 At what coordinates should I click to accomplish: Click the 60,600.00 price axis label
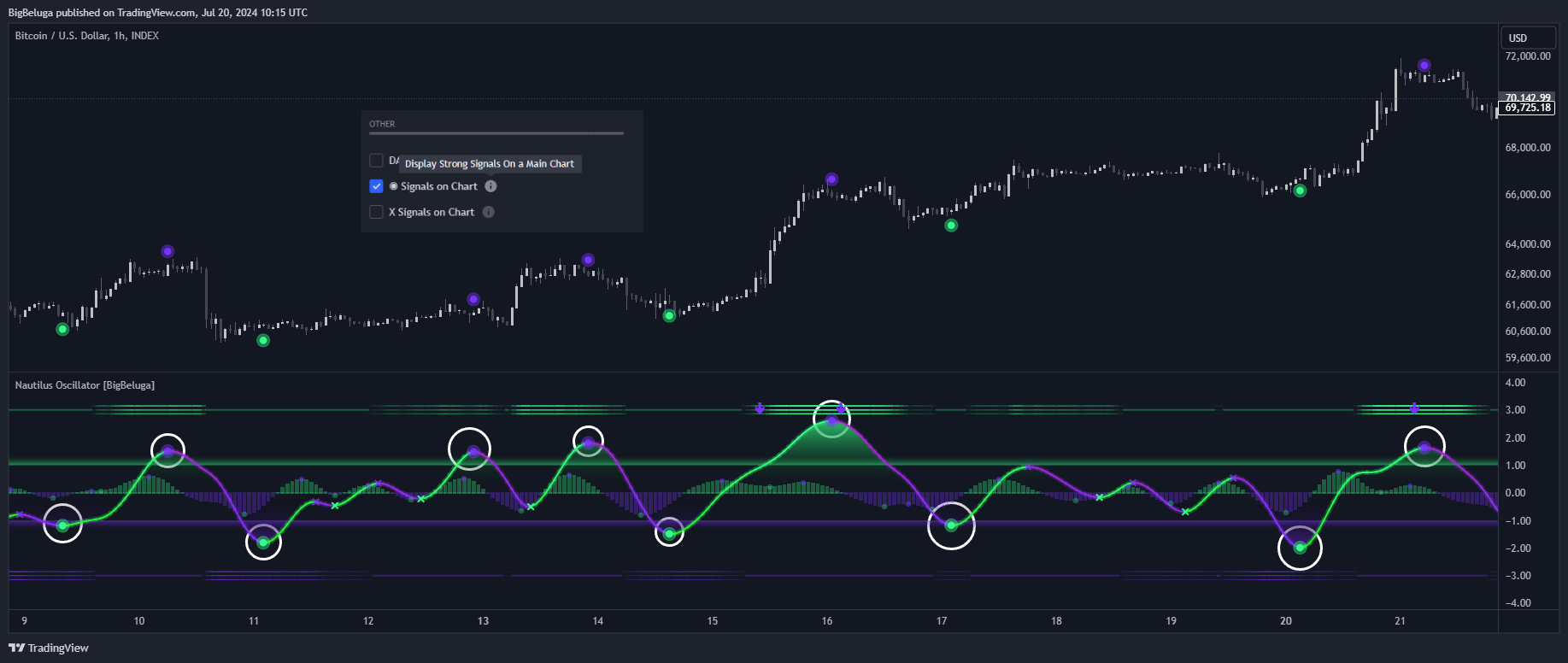[1528, 331]
